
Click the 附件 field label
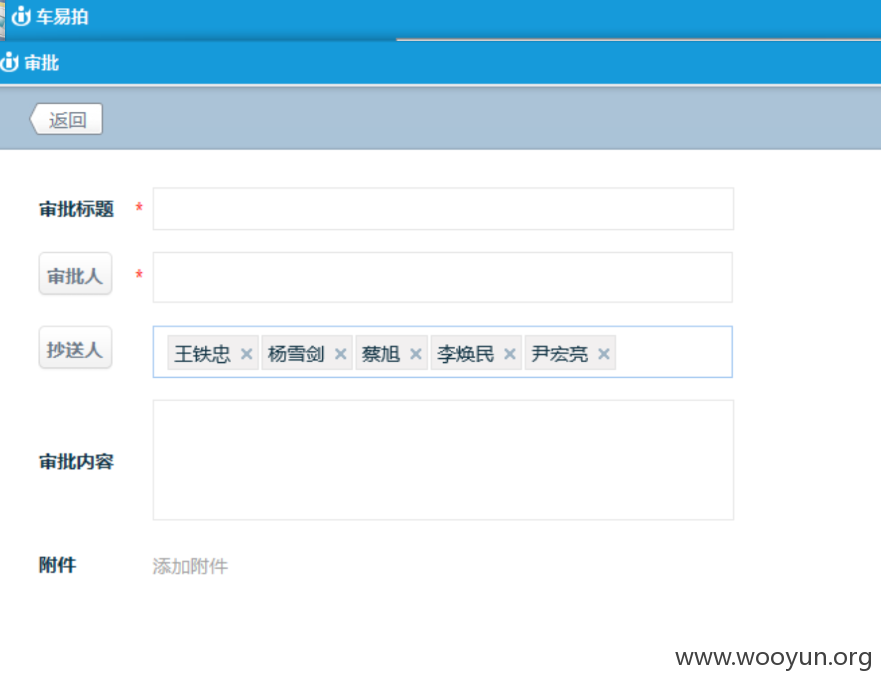tap(57, 565)
